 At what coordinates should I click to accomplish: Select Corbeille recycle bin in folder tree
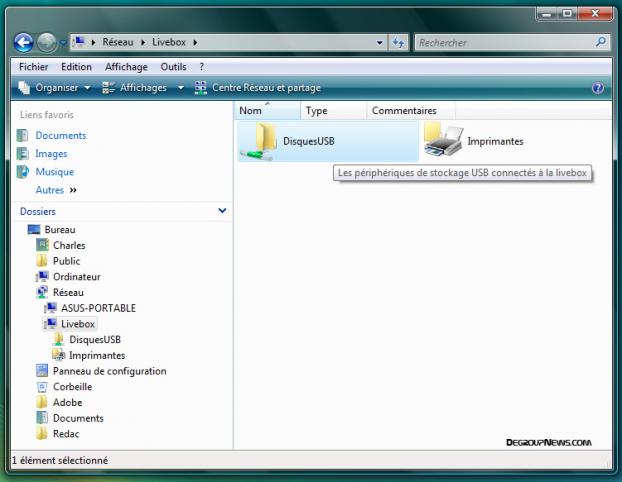[72, 387]
